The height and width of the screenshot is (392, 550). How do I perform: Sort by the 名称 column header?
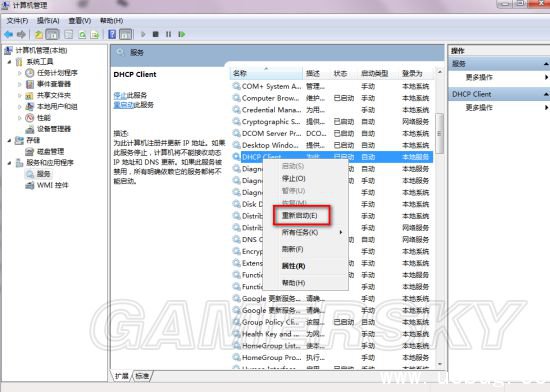(x=267, y=73)
